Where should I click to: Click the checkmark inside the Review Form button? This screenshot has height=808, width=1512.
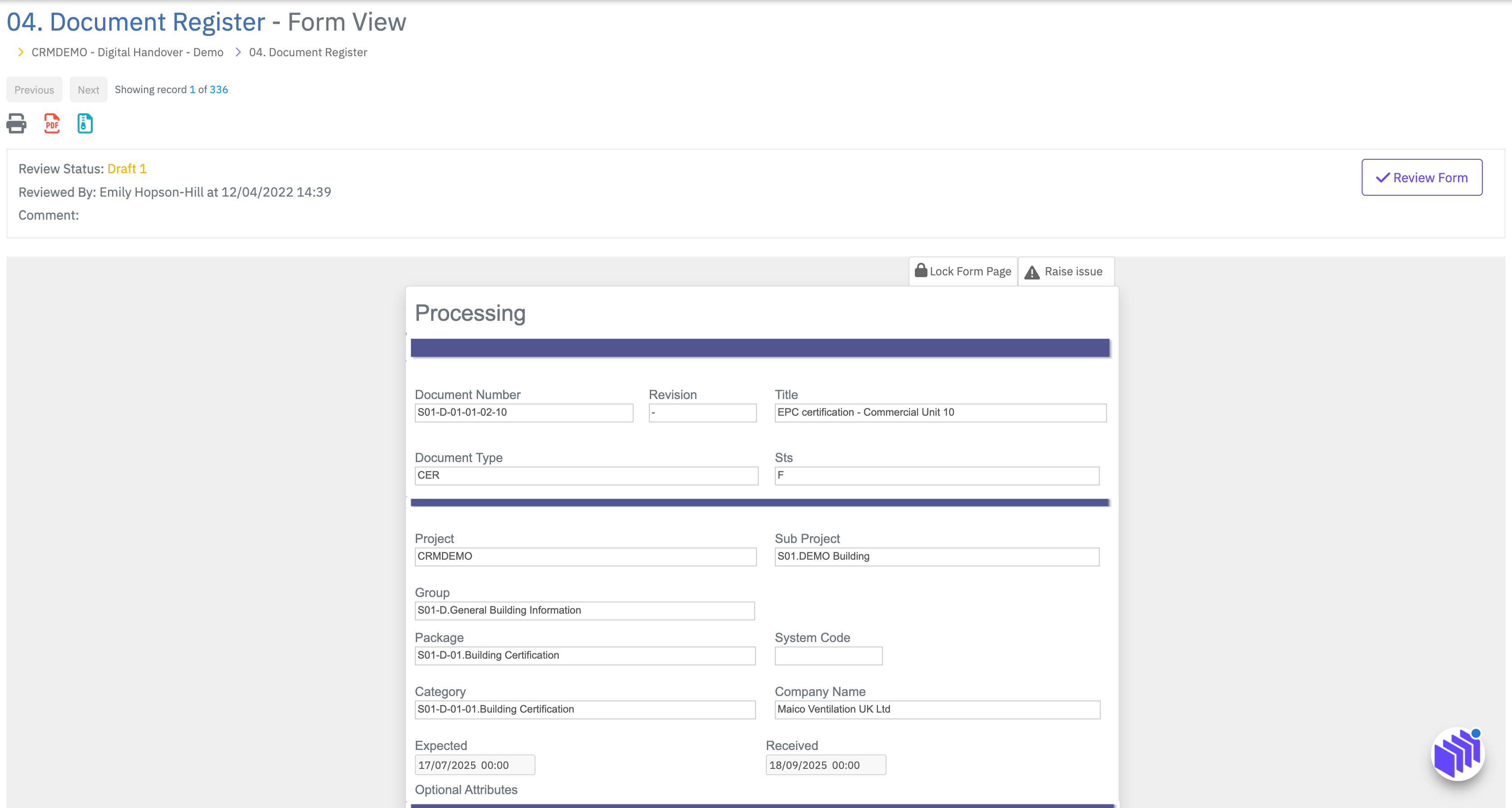point(1383,177)
